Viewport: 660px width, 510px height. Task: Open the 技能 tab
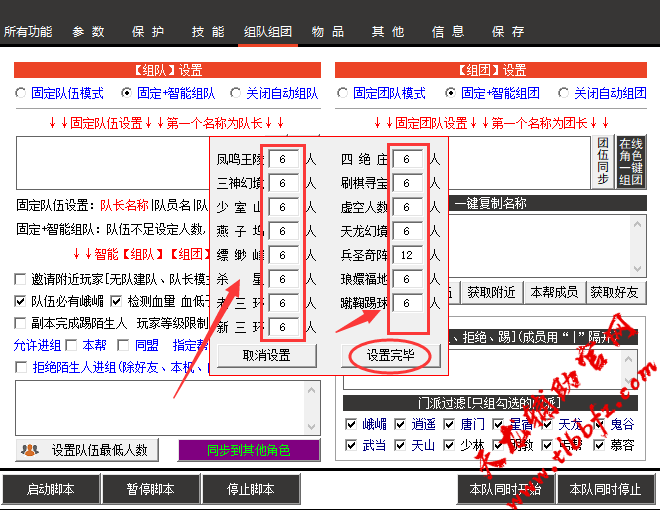[x=208, y=32]
